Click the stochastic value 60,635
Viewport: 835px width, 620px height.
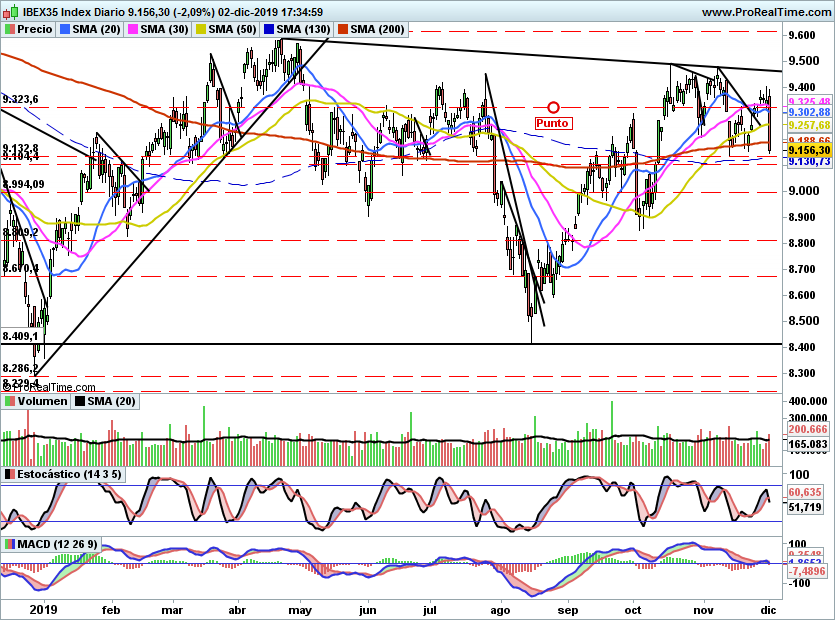tap(805, 492)
